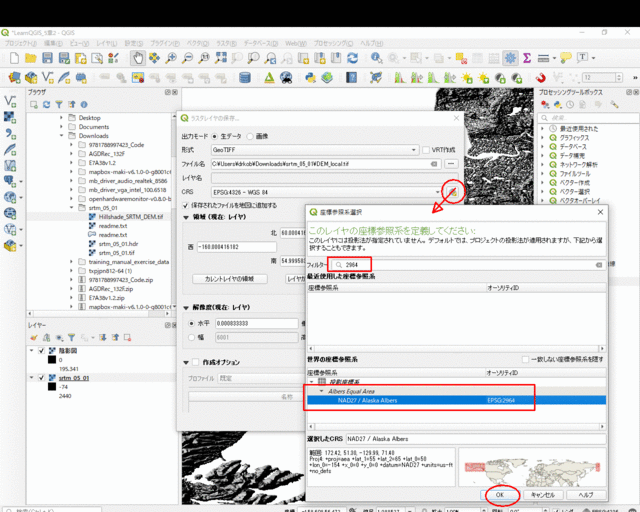Click ヘルプ in the CRS selector dialog

point(586,494)
